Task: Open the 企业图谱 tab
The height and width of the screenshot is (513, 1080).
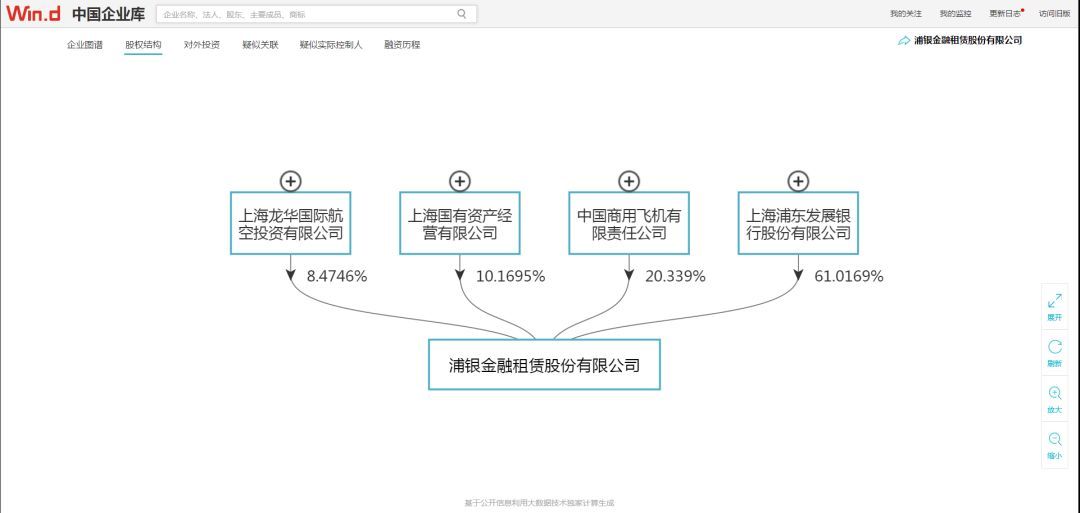Action: [85, 45]
